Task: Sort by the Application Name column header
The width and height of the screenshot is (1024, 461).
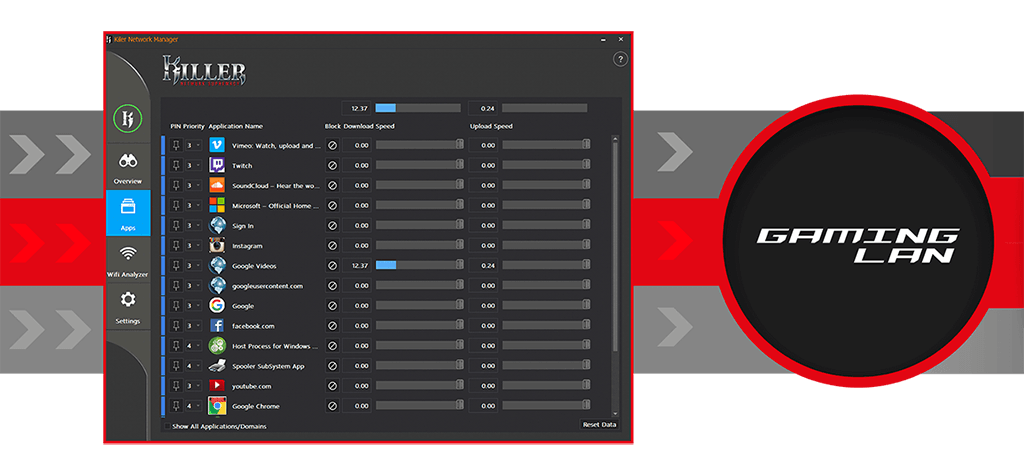Action: click(235, 126)
